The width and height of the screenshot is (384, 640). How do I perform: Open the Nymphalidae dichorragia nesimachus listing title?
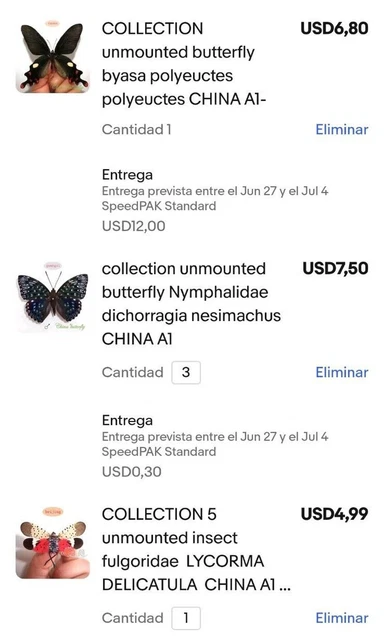tap(191, 304)
